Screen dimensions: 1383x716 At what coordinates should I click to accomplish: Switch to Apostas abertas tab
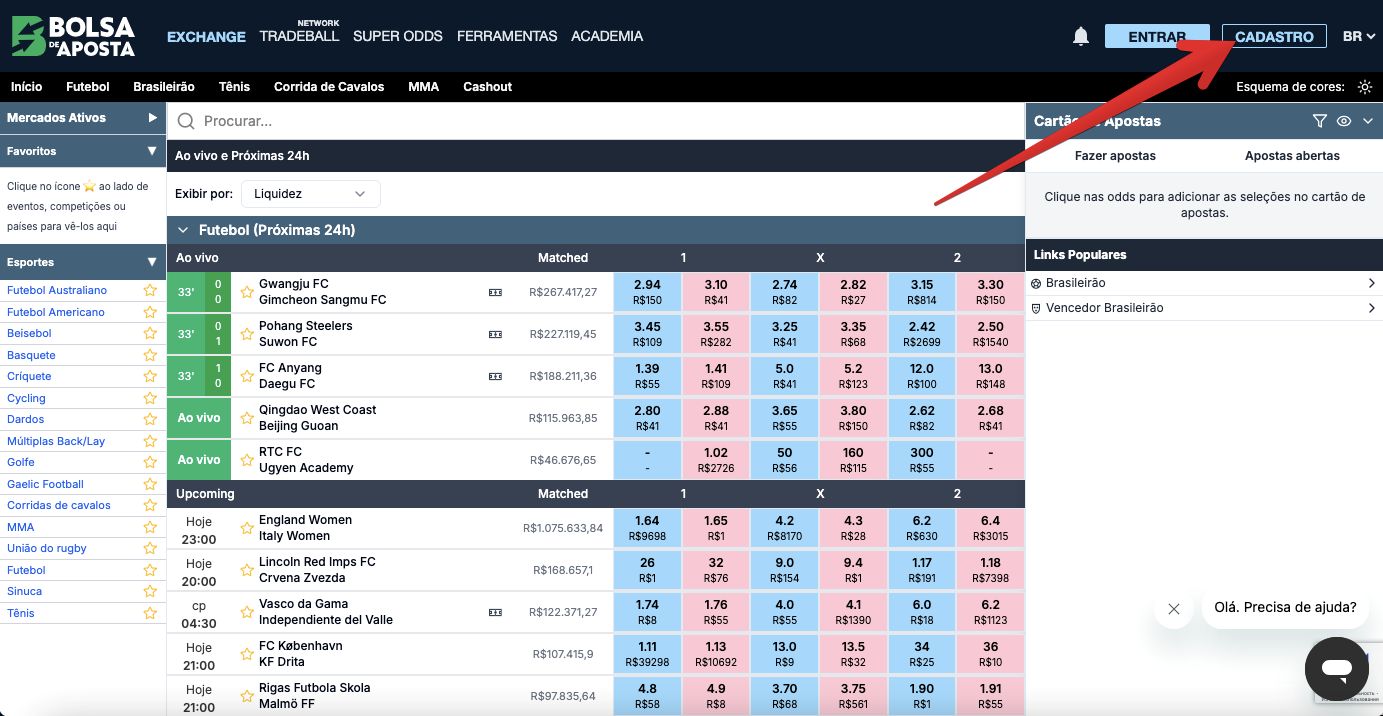(1292, 156)
